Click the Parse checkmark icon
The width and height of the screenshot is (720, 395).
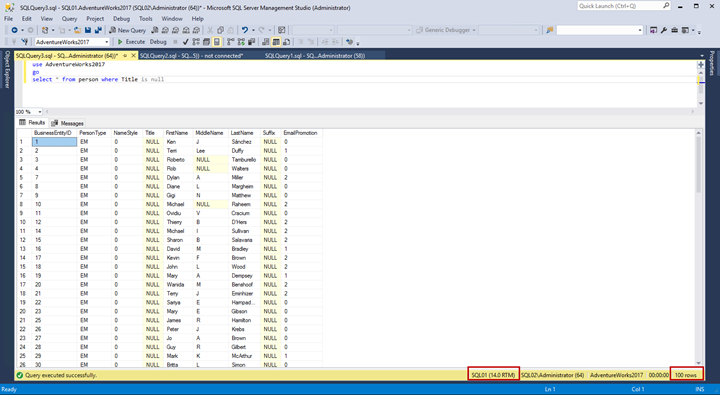186,42
